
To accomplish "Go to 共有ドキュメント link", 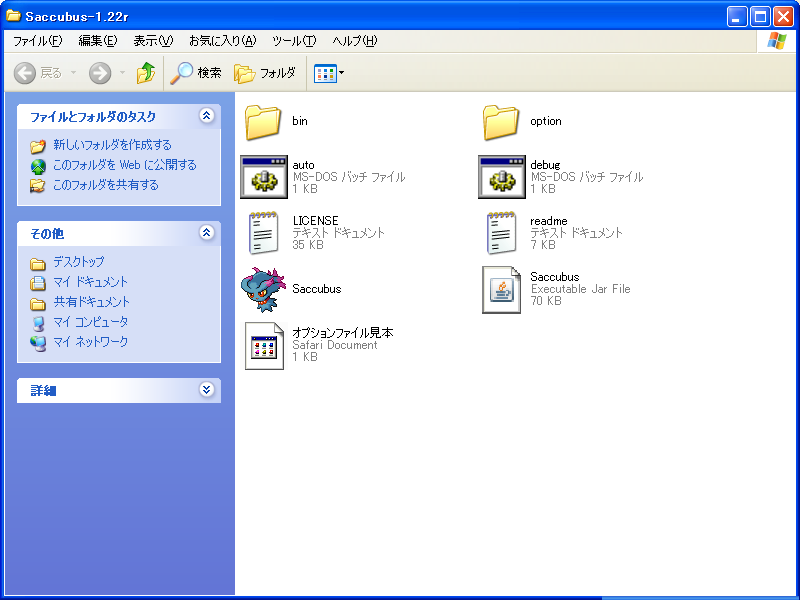I will [x=91, y=302].
